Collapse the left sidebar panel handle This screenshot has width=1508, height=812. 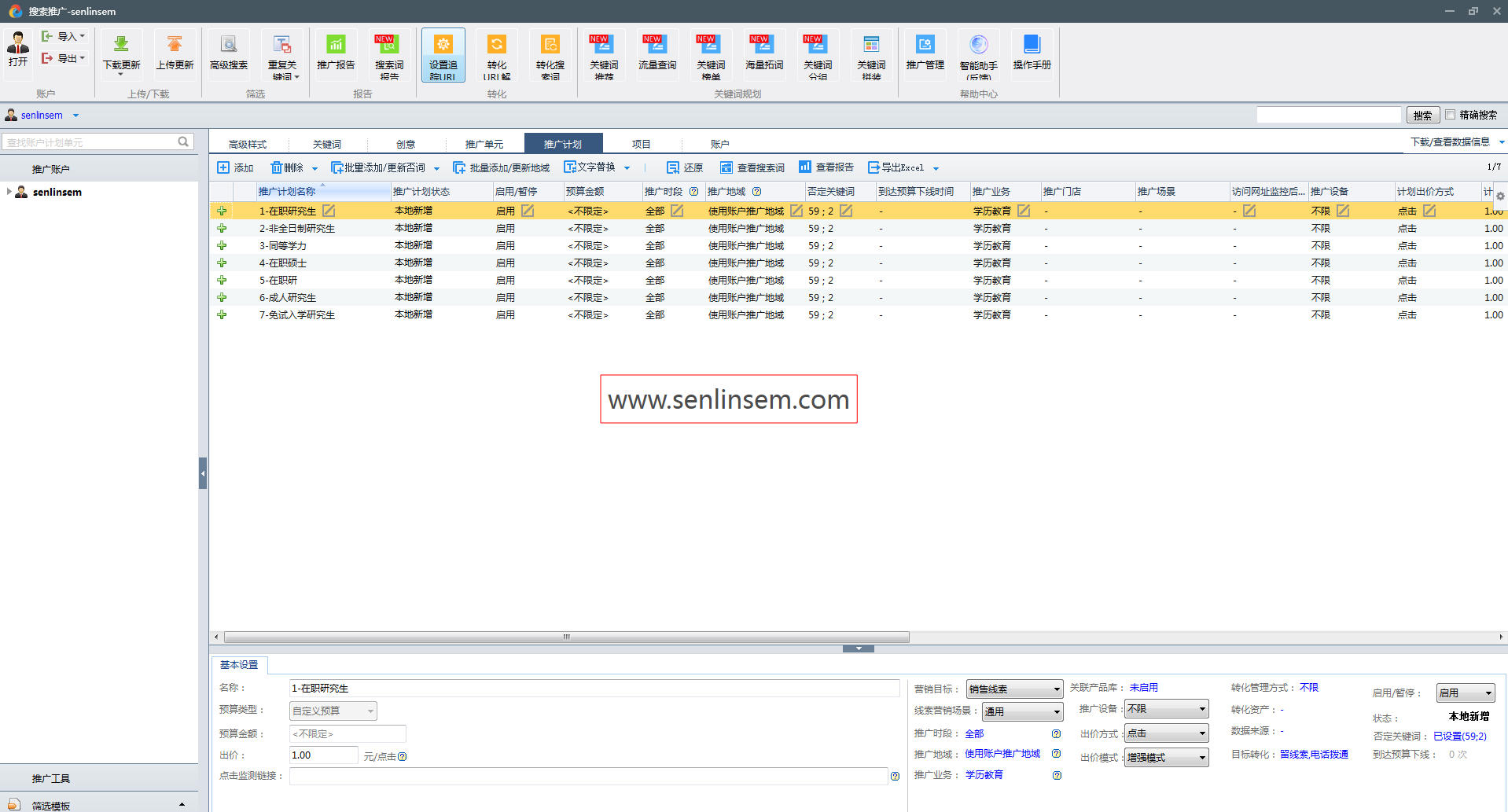pyautogui.click(x=203, y=473)
